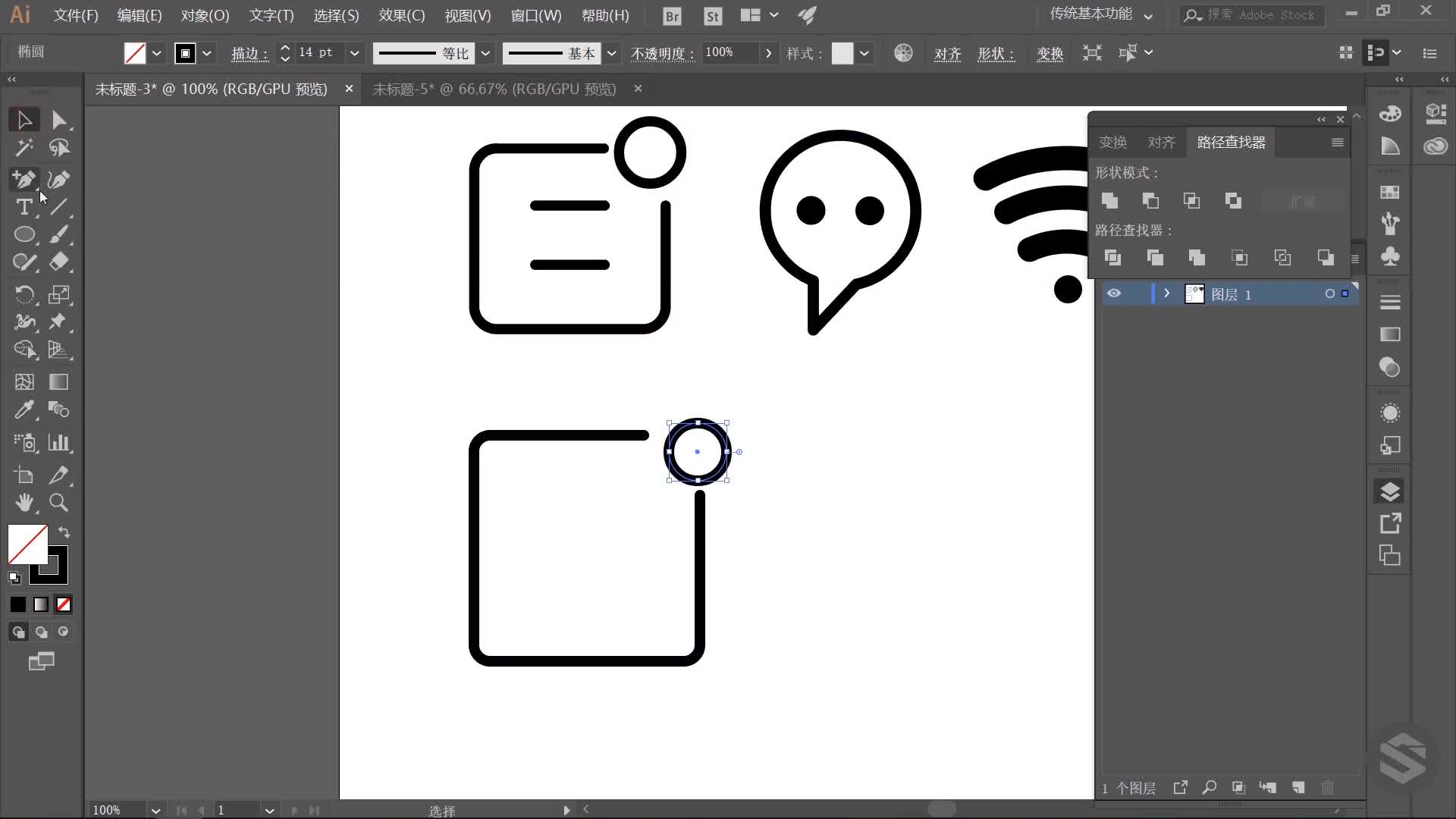Choose the Eraser tool
The width and height of the screenshot is (1456, 819).
[58, 262]
